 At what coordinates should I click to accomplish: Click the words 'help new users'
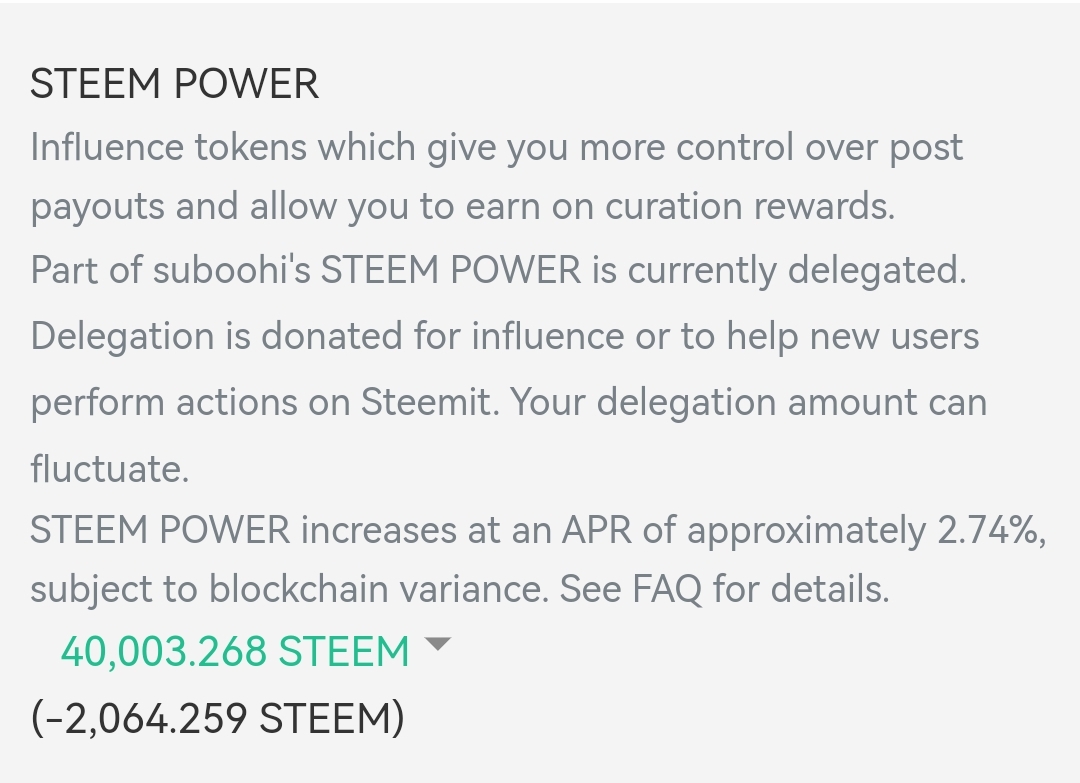pyautogui.click(x=853, y=337)
